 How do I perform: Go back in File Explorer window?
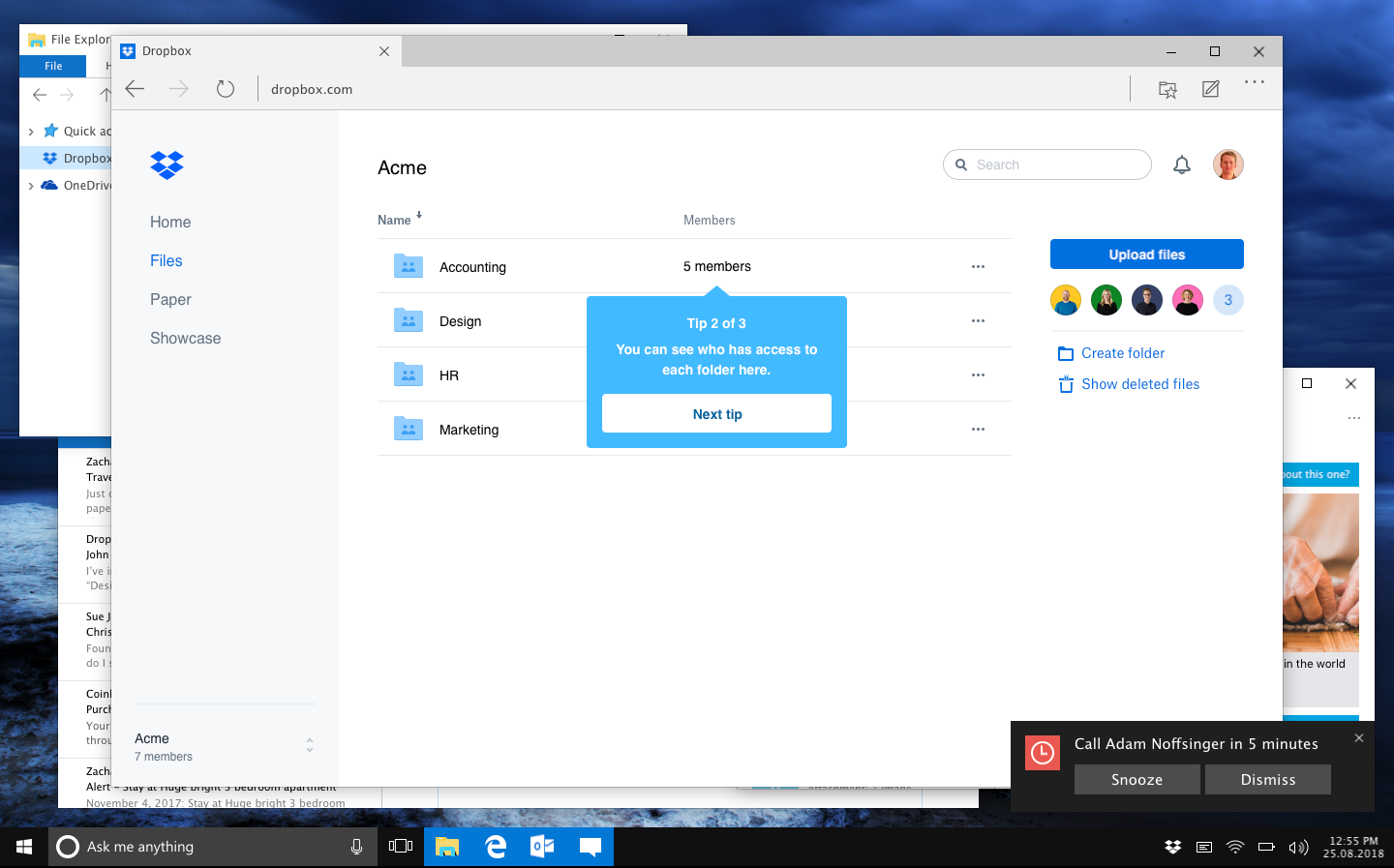tap(40, 94)
